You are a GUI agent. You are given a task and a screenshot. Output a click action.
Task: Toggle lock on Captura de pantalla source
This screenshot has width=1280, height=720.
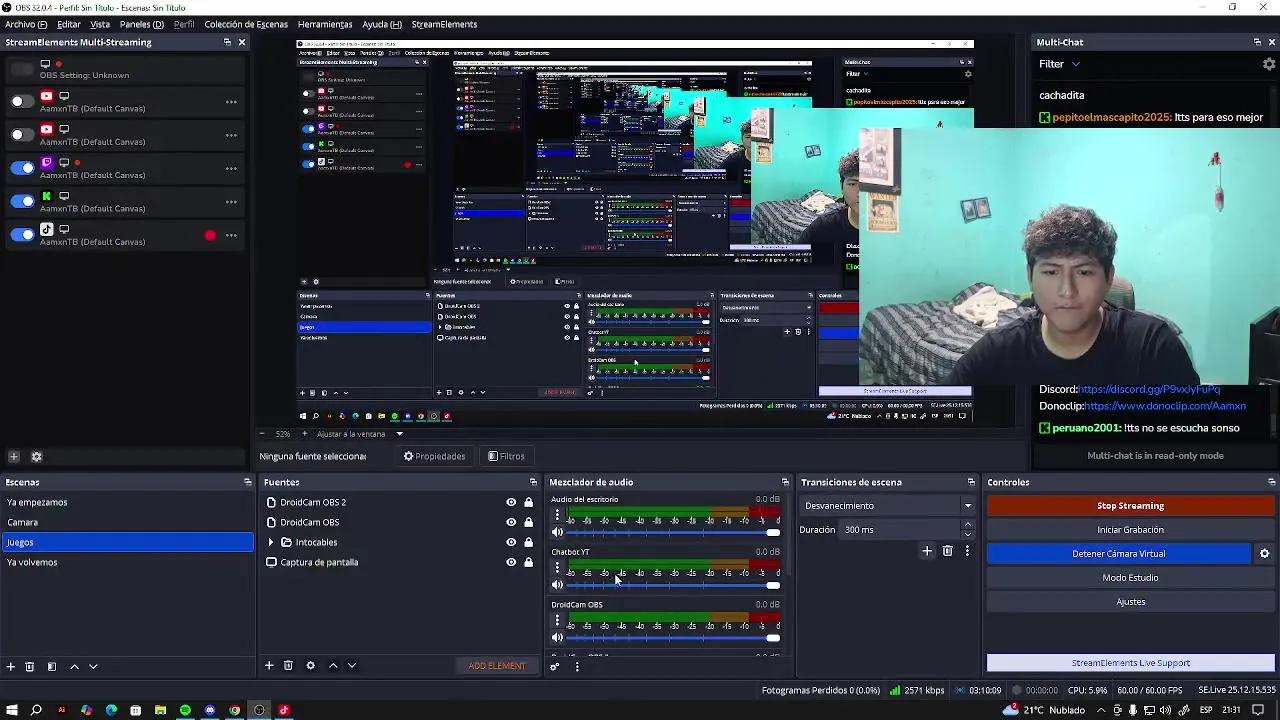[x=528, y=562]
